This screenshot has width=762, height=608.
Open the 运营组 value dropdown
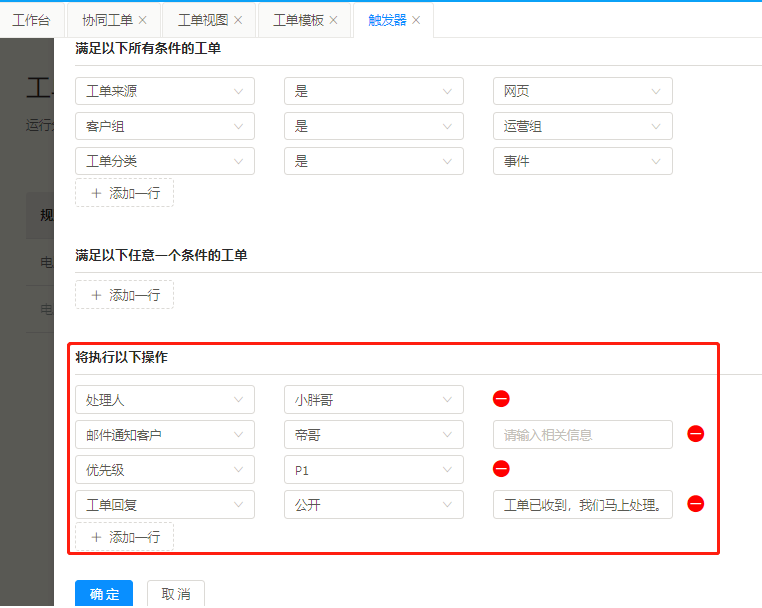(582, 126)
